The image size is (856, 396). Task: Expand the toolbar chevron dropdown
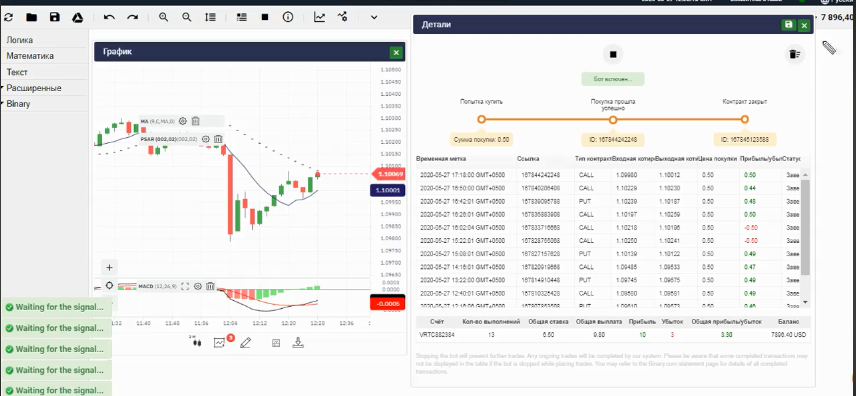tap(374, 17)
